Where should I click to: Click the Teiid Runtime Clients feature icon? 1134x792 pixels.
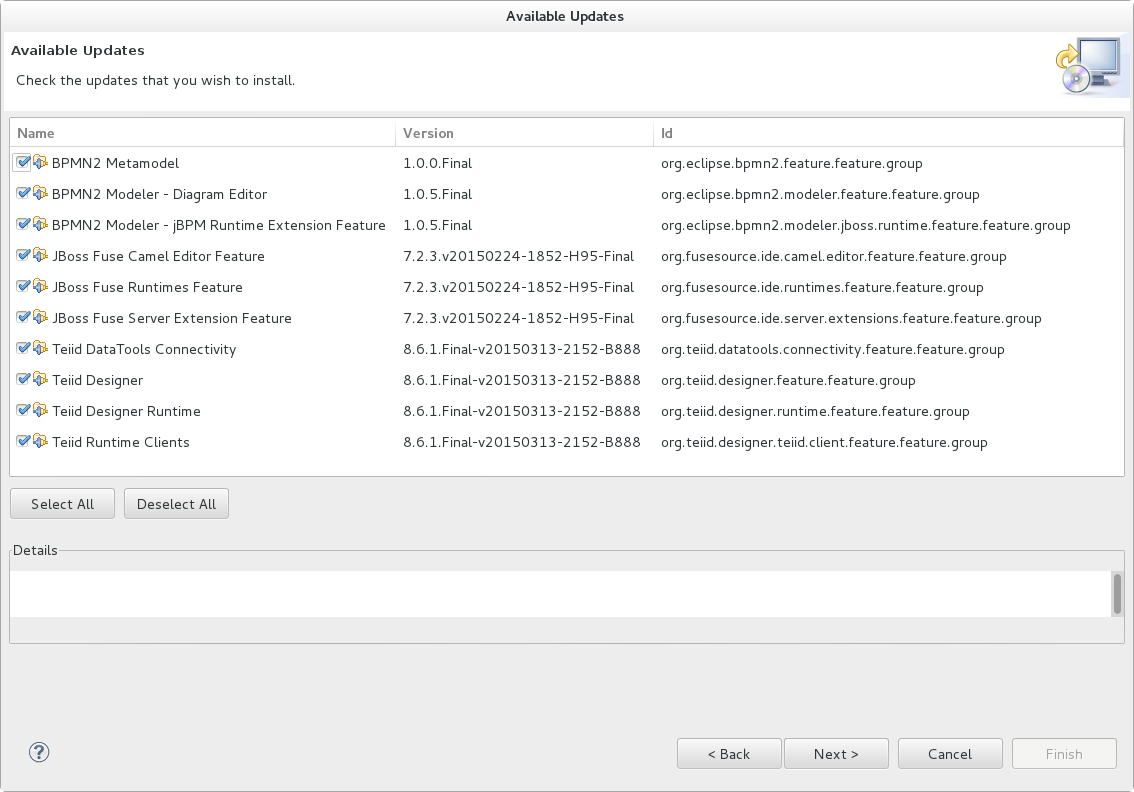click(41, 442)
